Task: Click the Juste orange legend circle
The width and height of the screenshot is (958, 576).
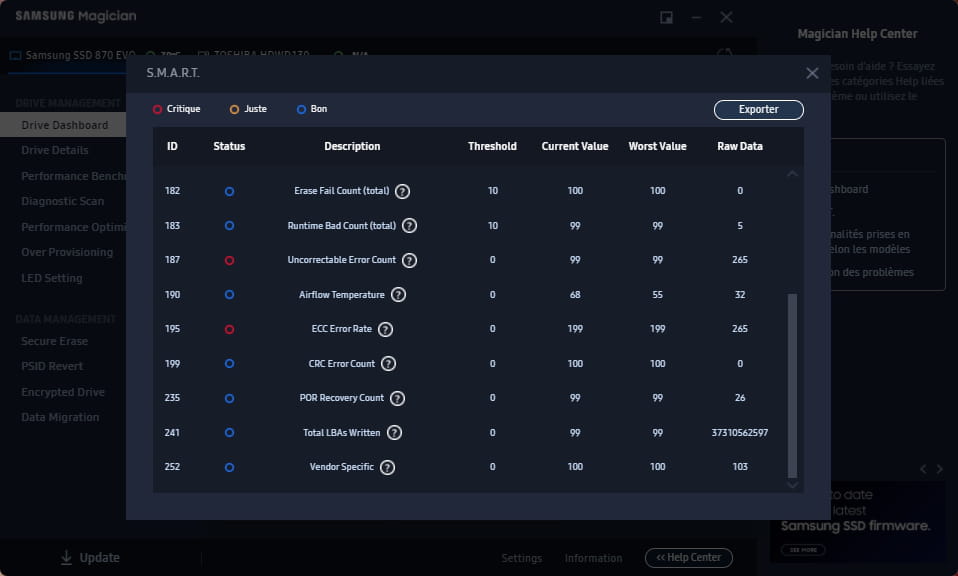Action: [234, 109]
